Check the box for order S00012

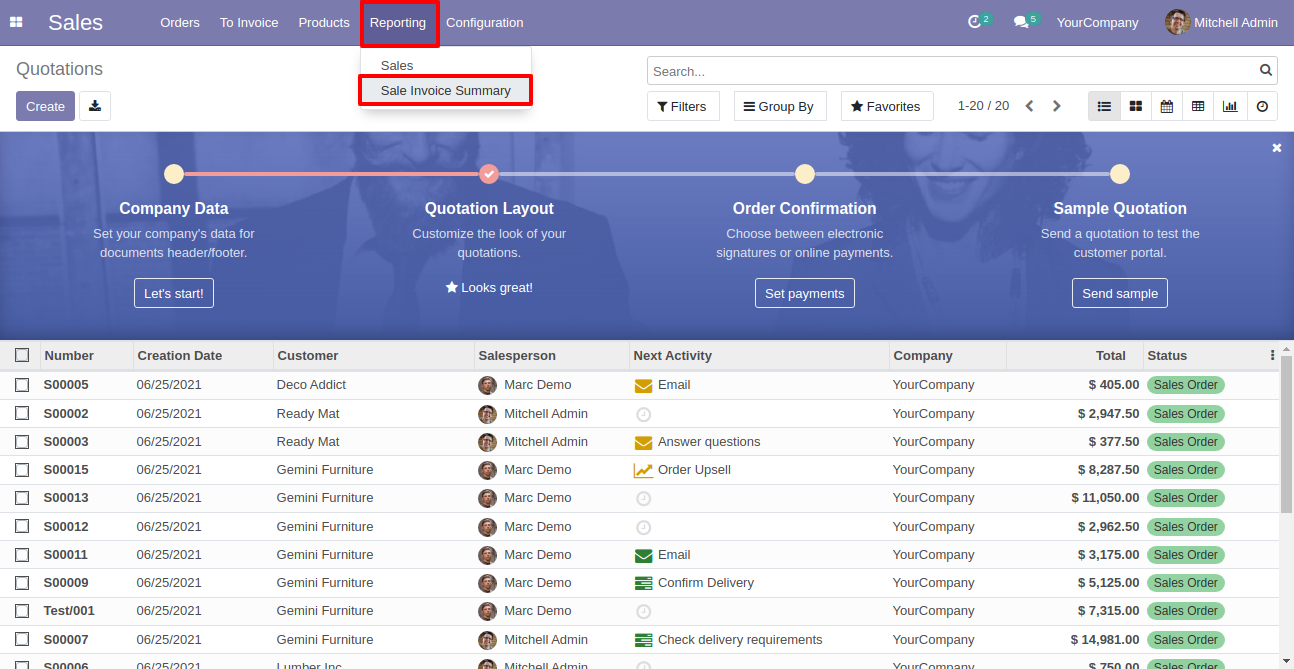[x=22, y=526]
